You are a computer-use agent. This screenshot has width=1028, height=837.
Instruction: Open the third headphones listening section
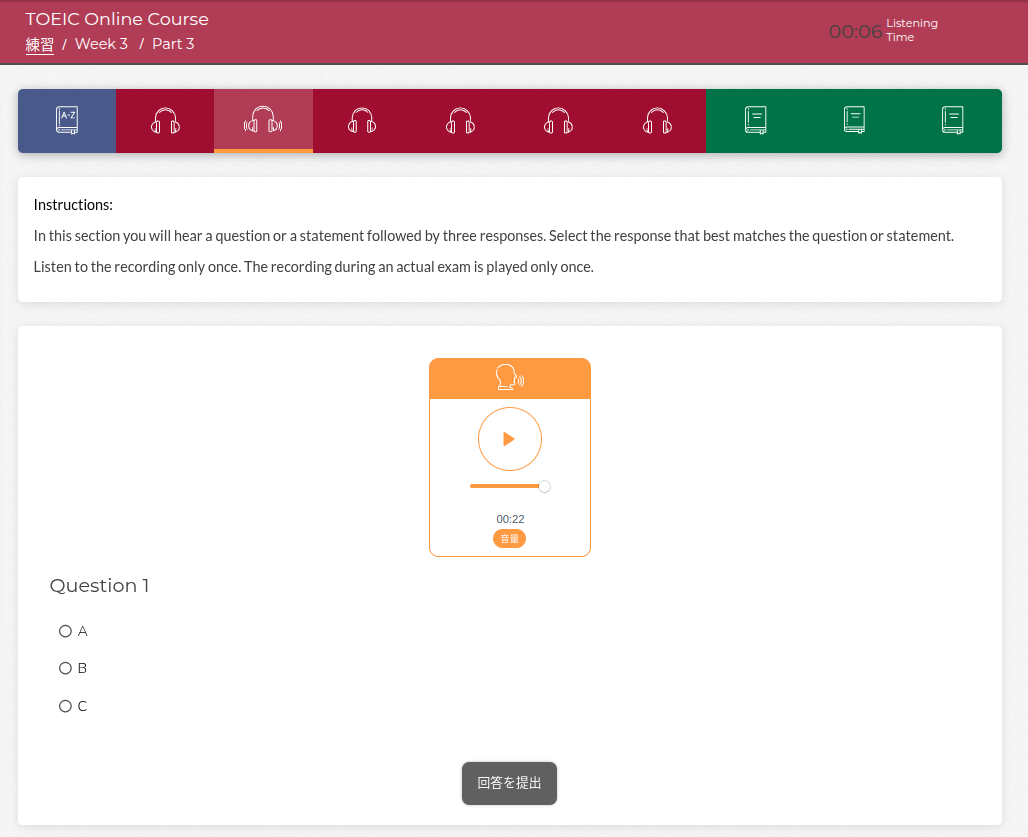(361, 121)
